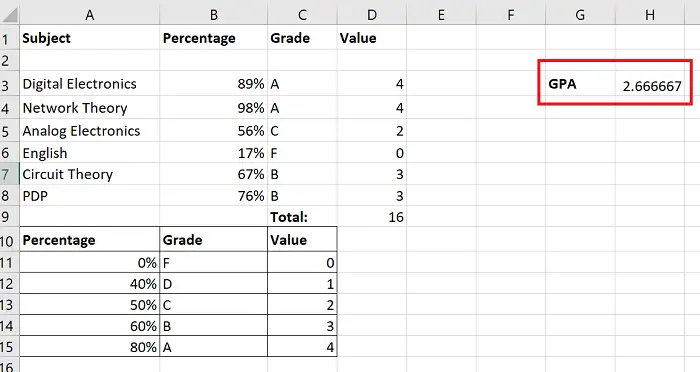700x372 pixels.
Task: Select column H header
Action: 650,15
